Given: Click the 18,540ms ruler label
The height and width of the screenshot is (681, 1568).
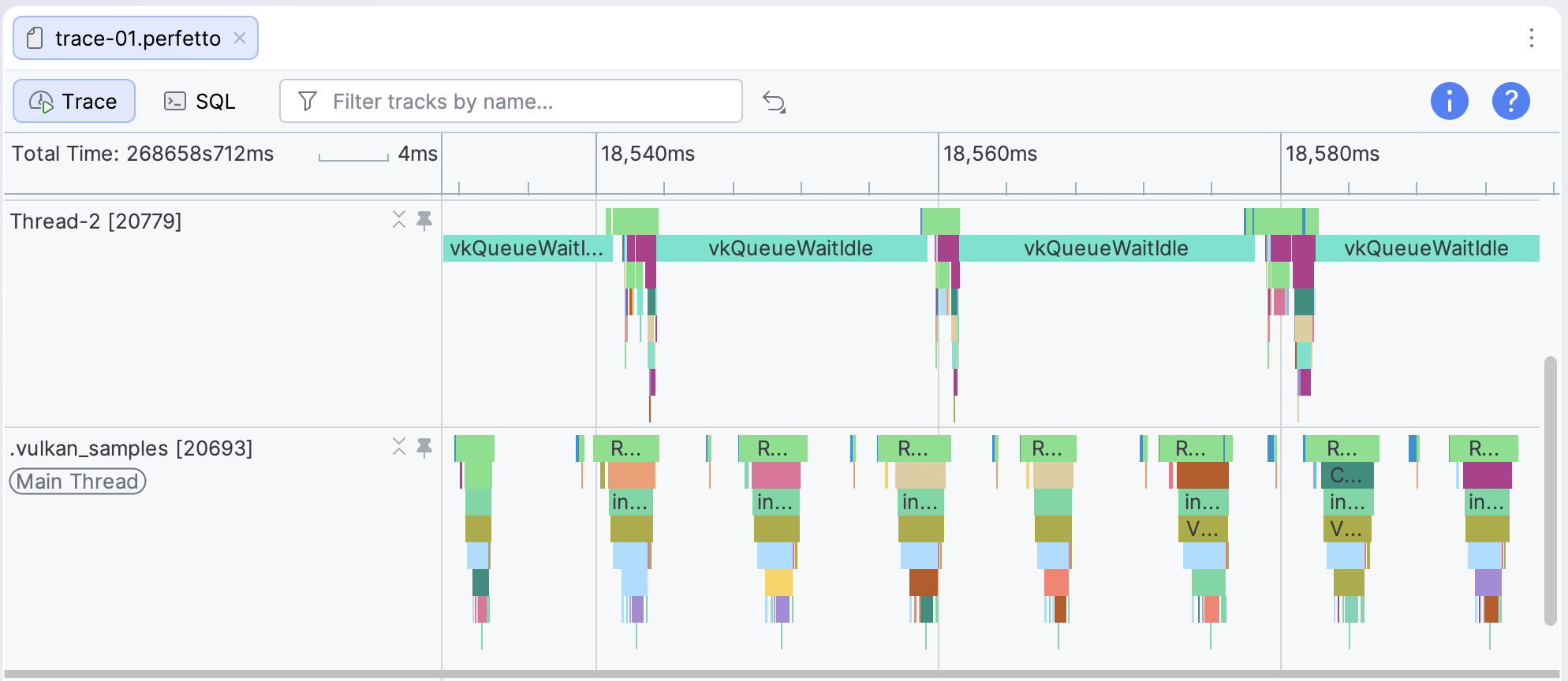Looking at the screenshot, I should [x=648, y=154].
